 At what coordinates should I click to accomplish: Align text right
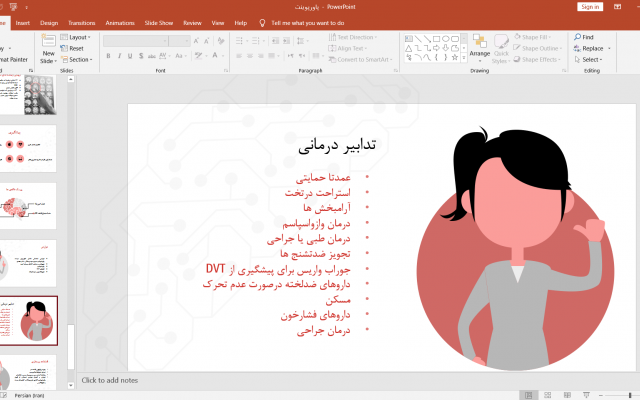click(260, 56)
